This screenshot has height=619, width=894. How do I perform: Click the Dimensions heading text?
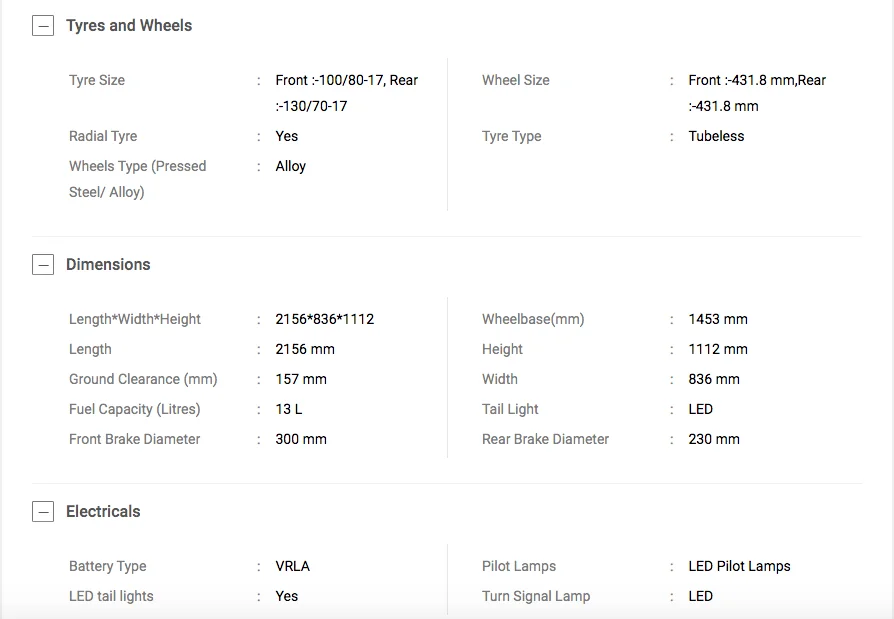pos(108,265)
